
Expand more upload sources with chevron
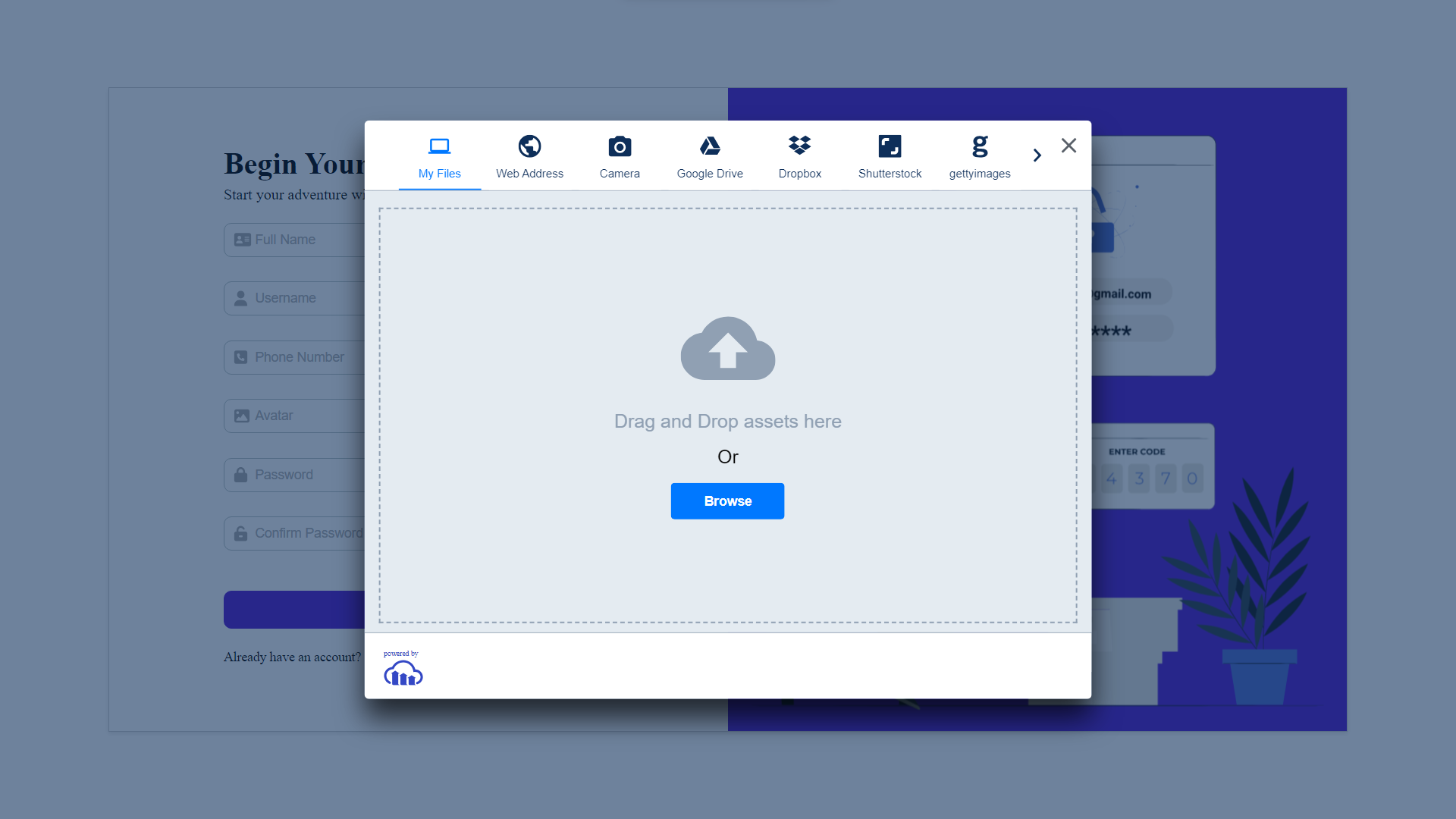[1037, 155]
